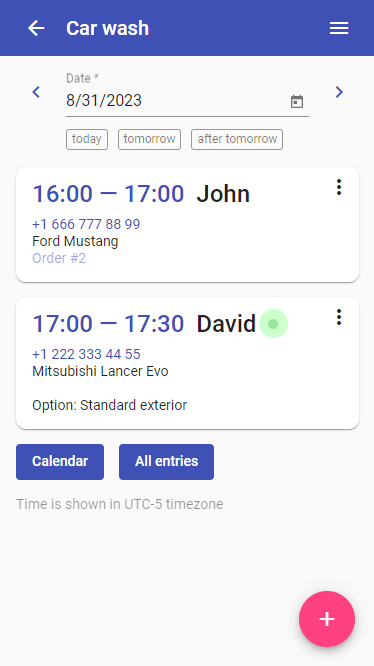Open three-dot menu on John's entry
Viewport: 374px width, 666px height.
338,187
